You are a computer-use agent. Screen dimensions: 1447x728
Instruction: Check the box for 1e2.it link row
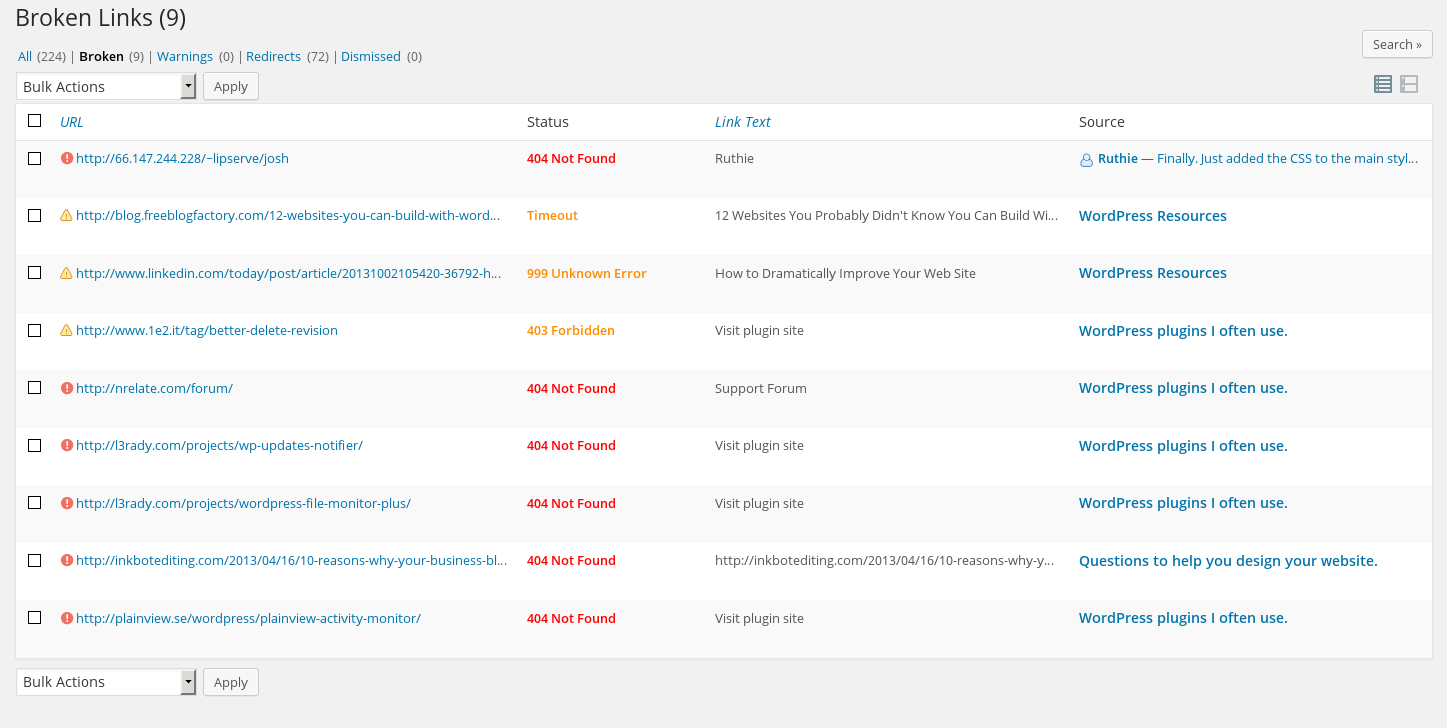[35, 330]
